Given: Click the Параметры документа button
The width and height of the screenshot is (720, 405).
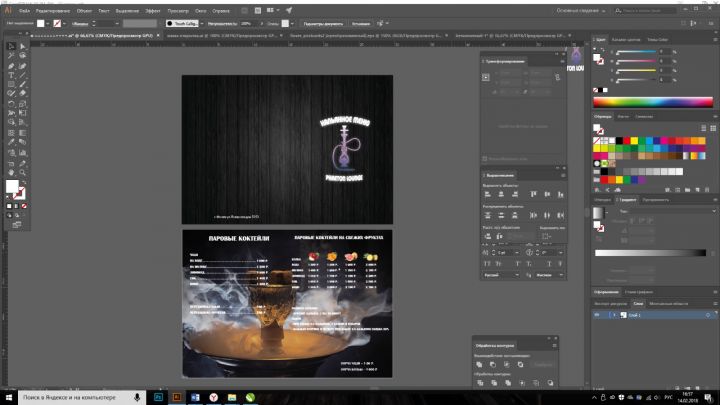Looking at the screenshot, I should pos(323,23).
